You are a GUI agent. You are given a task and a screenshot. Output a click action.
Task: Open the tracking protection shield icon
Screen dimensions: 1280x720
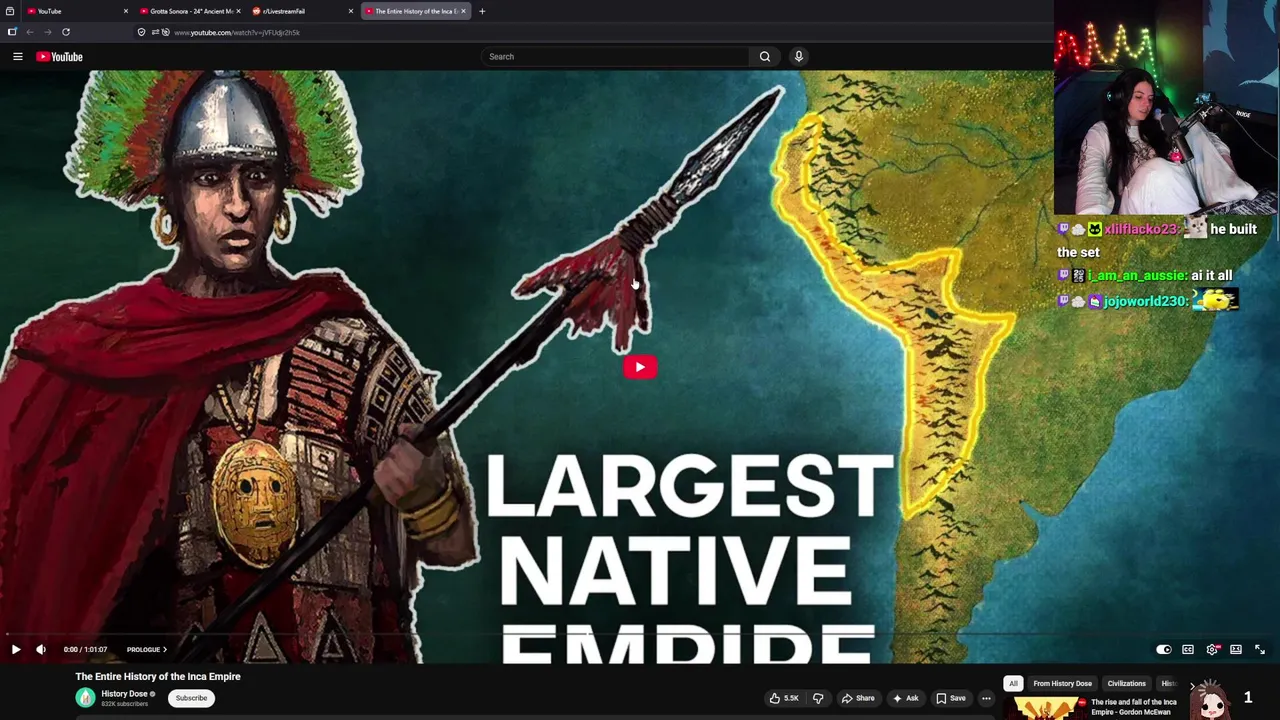click(141, 32)
